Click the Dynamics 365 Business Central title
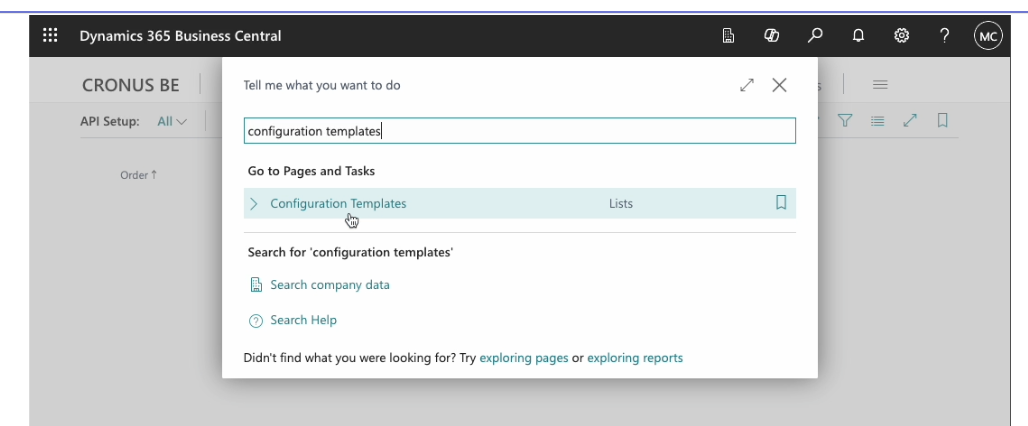1028x426 pixels. [180, 36]
